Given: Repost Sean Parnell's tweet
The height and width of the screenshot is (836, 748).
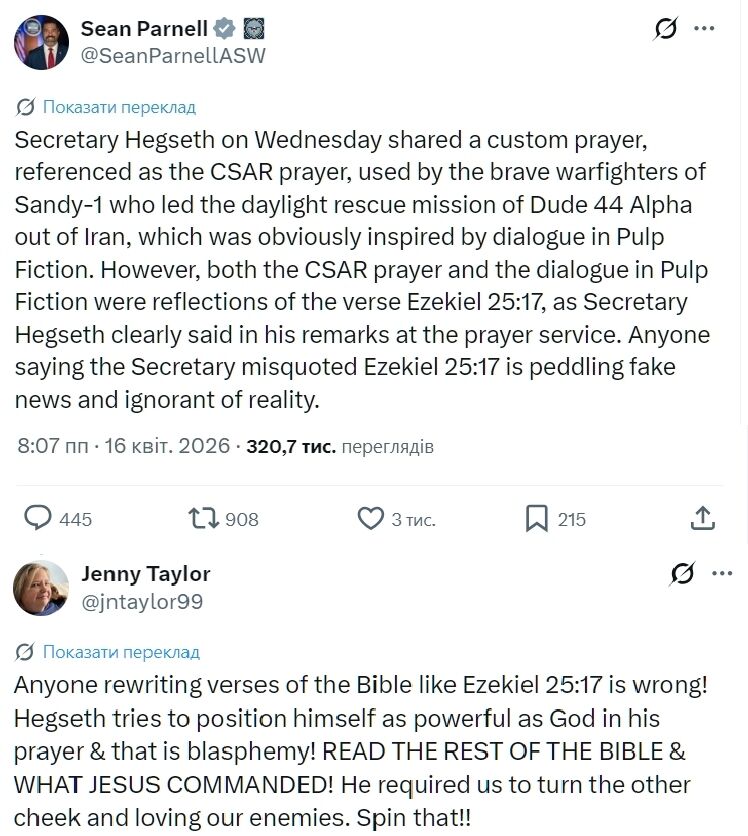Looking at the screenshot, I should [205, 518].
